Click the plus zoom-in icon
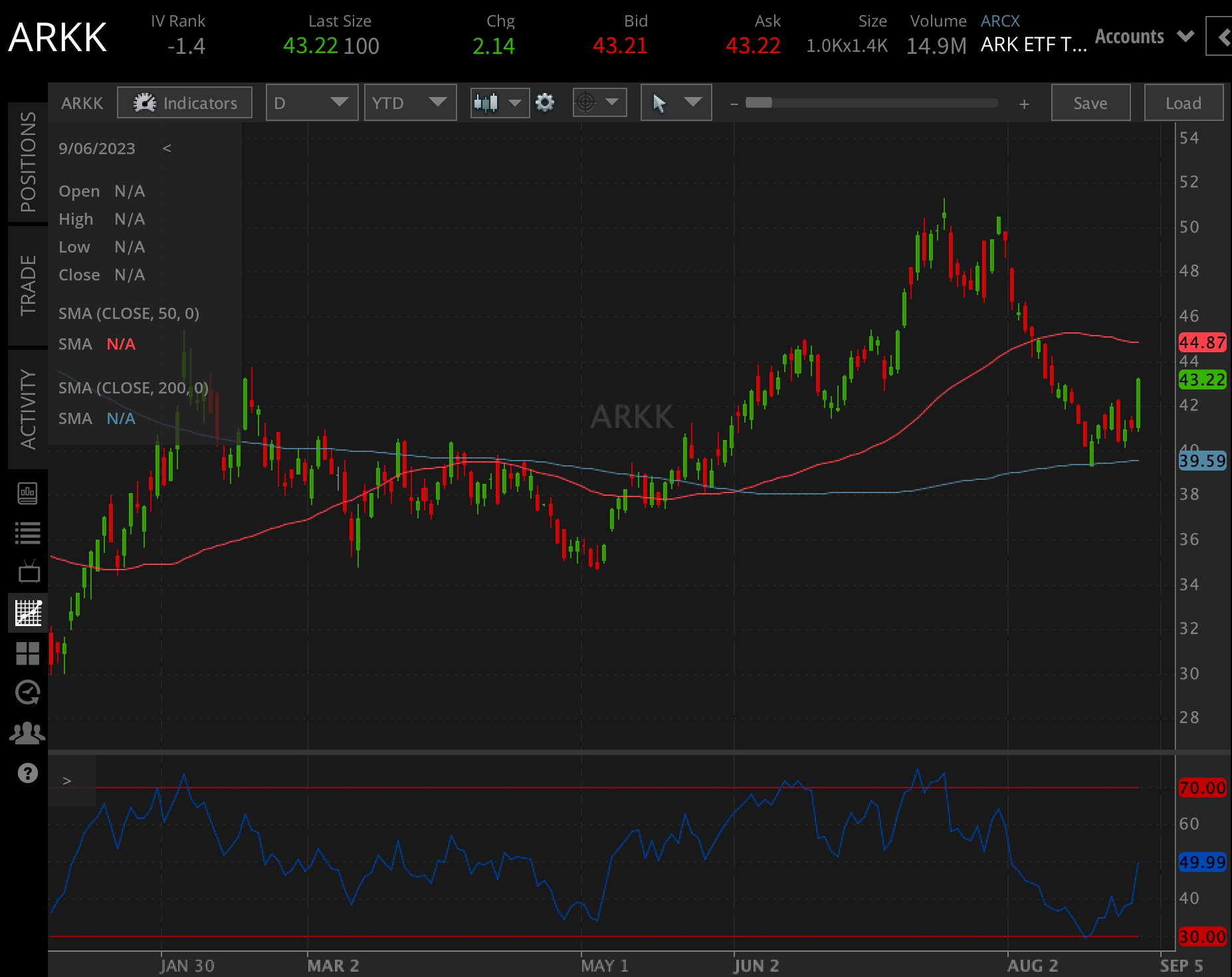 pyautogui.click(x=1024, y=104)
